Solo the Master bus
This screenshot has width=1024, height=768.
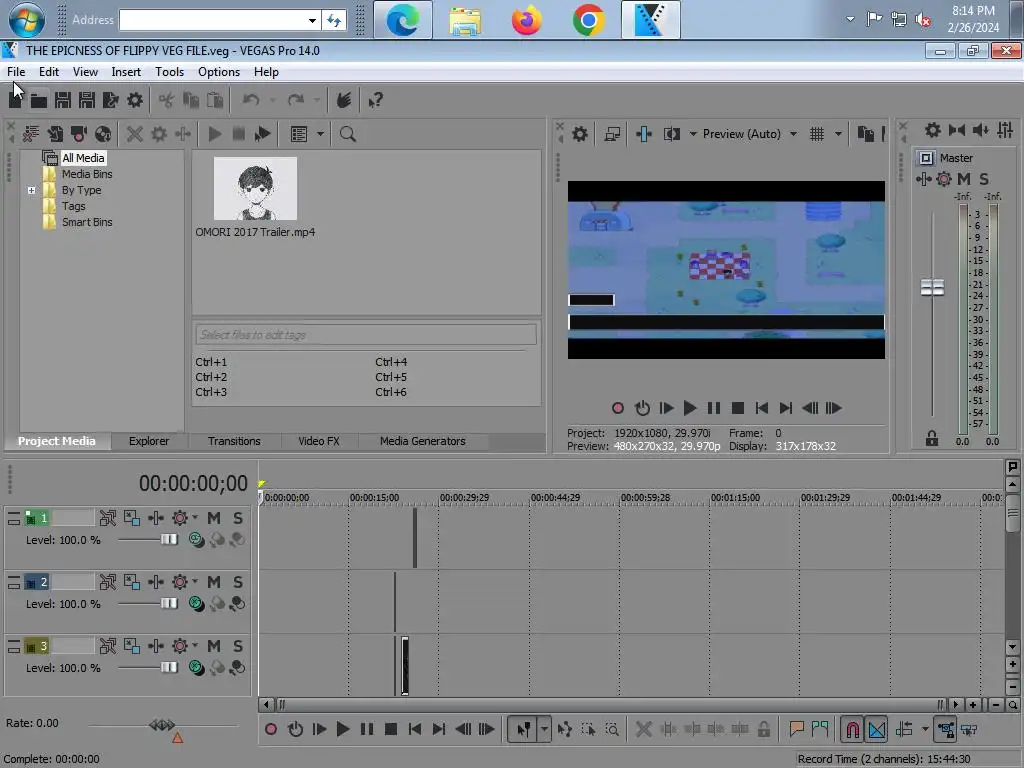[x=984, y=179]
